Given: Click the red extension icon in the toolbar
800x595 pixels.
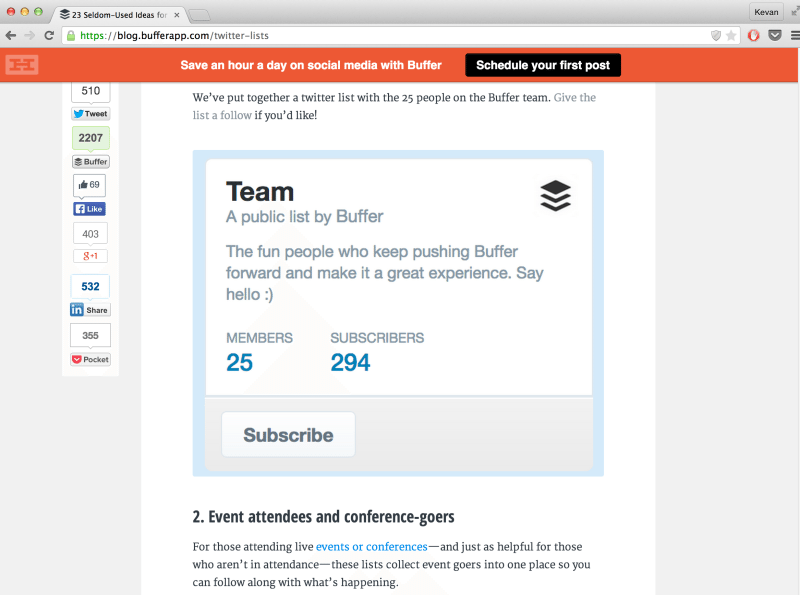Looking at the screenshot, I should (x=753, y=33).
